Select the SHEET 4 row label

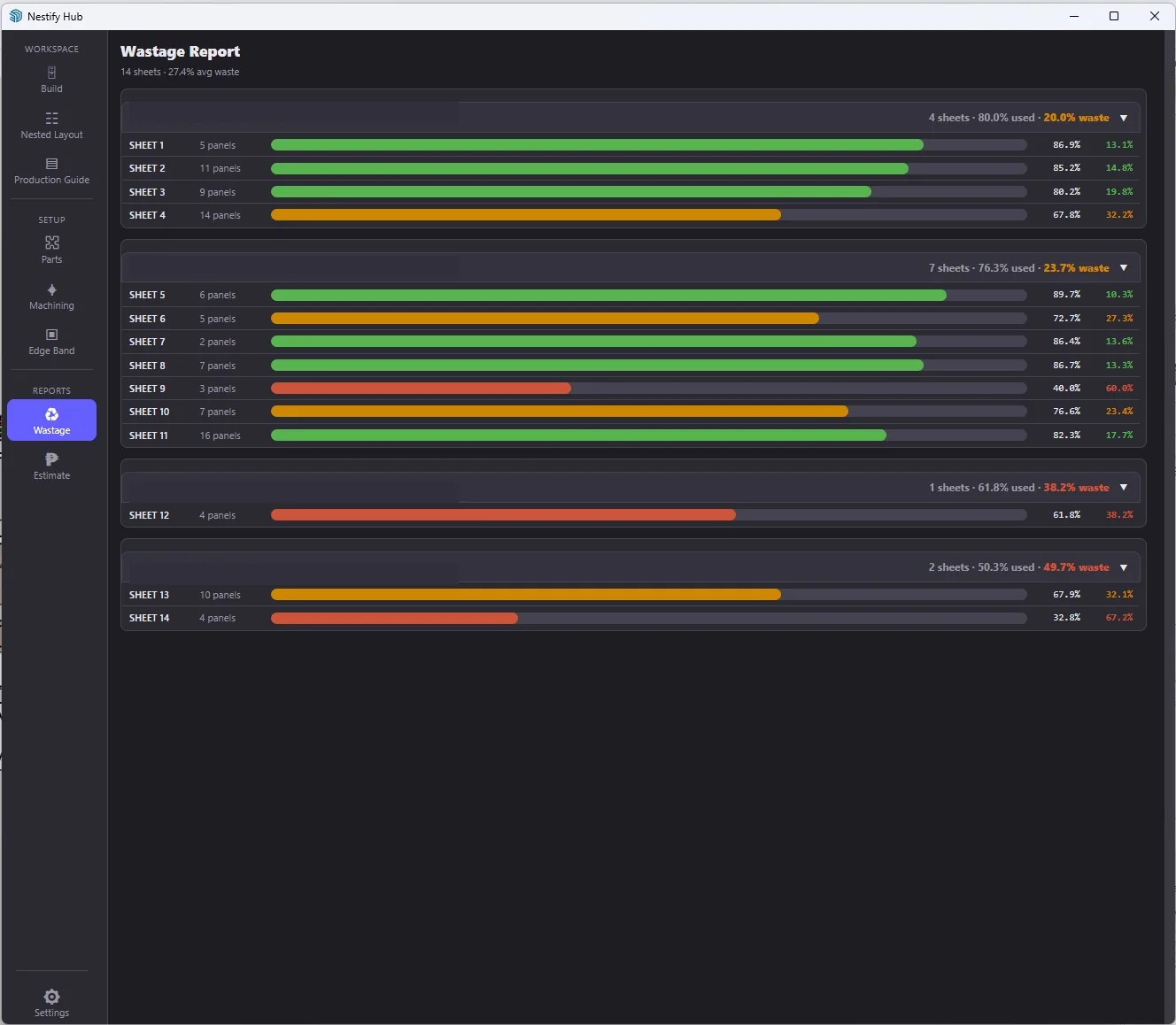pos(147,215)
